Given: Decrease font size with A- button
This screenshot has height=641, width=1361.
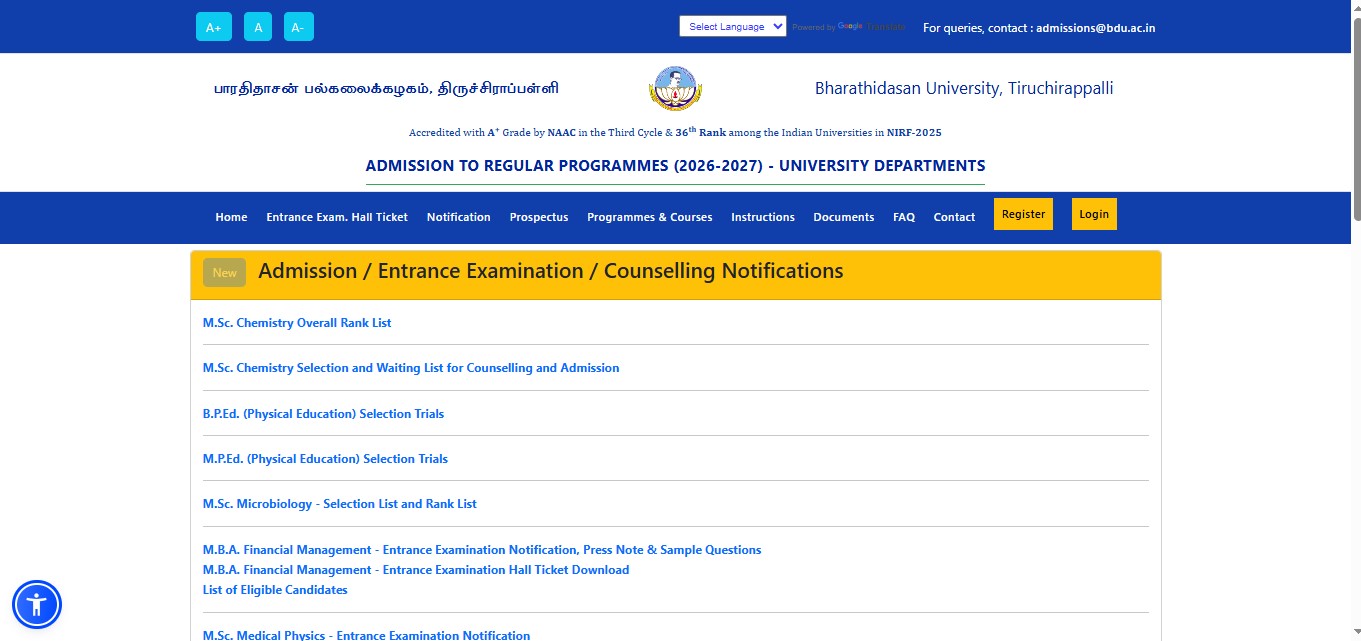Looking at the screenshot, I should click(x=299, y=27).
